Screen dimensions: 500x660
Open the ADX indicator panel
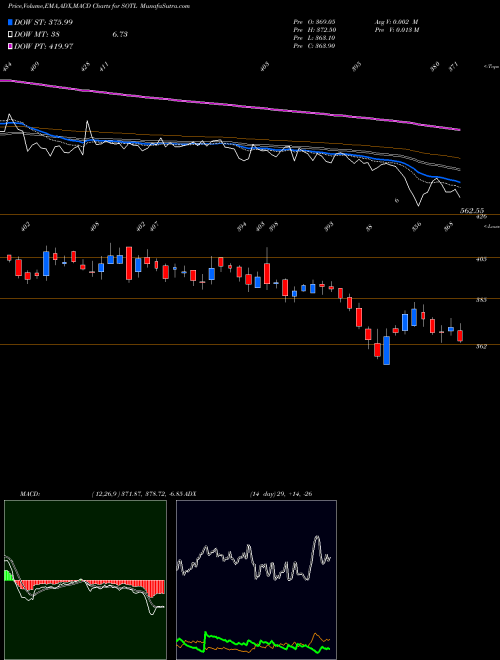tap(256, 580)
